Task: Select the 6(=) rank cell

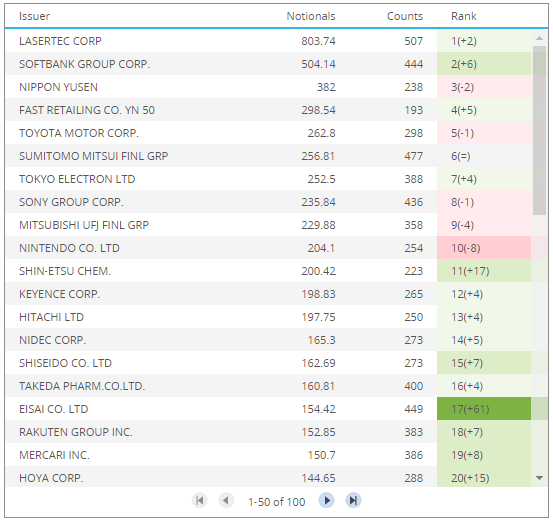Action: (x=484, y=156)
